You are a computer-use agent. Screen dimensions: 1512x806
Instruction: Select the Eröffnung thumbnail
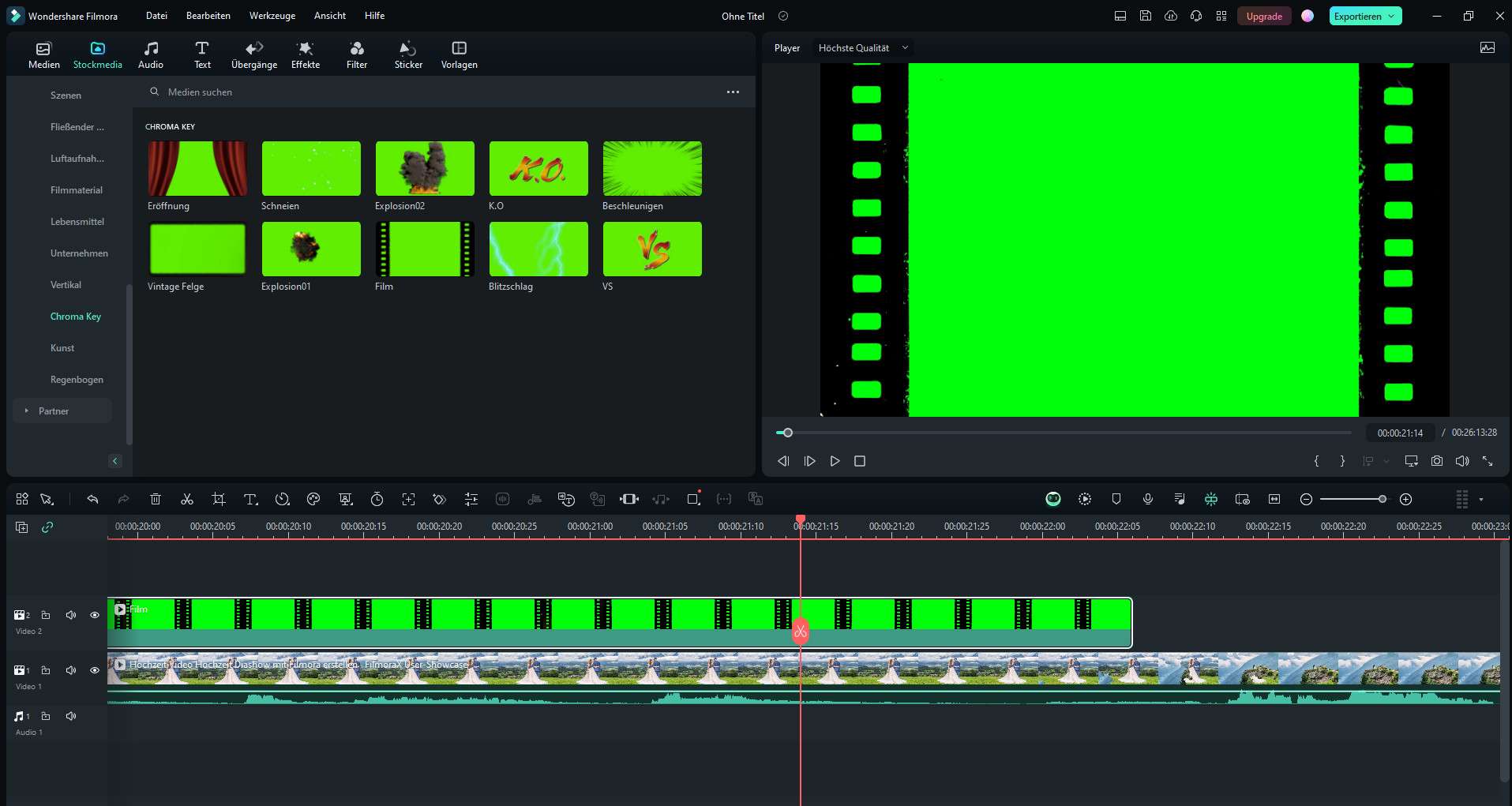click(197, 169)
